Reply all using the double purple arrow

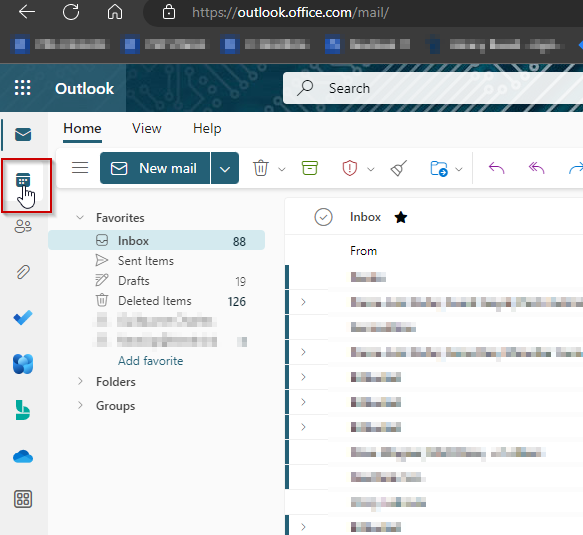click(x=536, y=168)
